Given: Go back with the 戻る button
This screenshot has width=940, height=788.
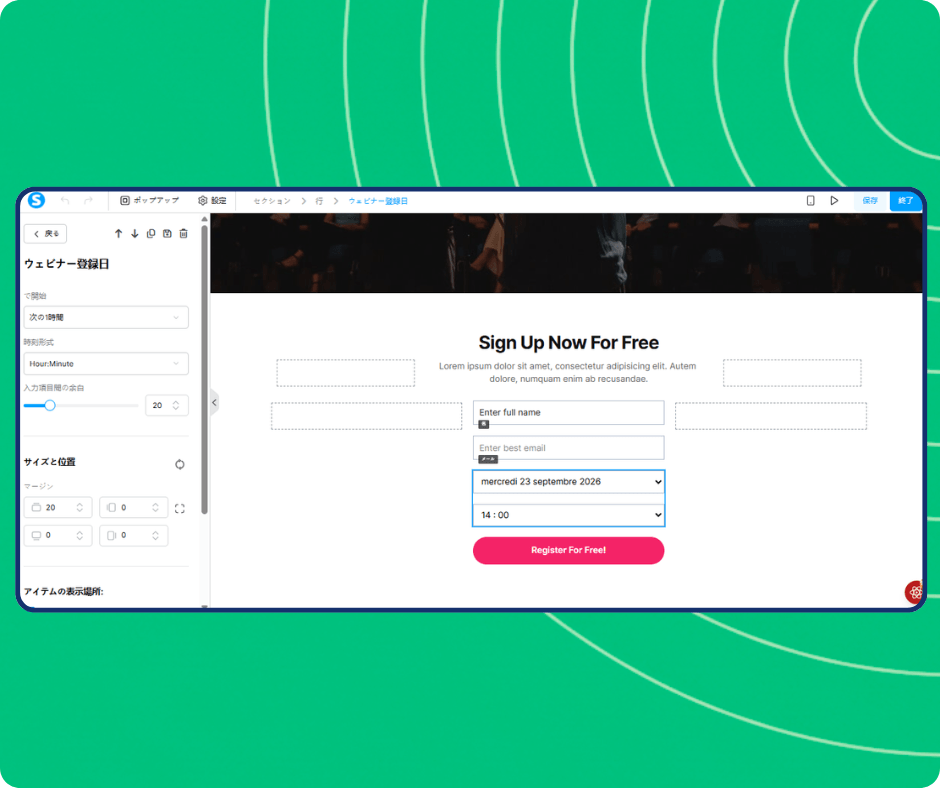Looking at the screenshot, I should 46,234.
